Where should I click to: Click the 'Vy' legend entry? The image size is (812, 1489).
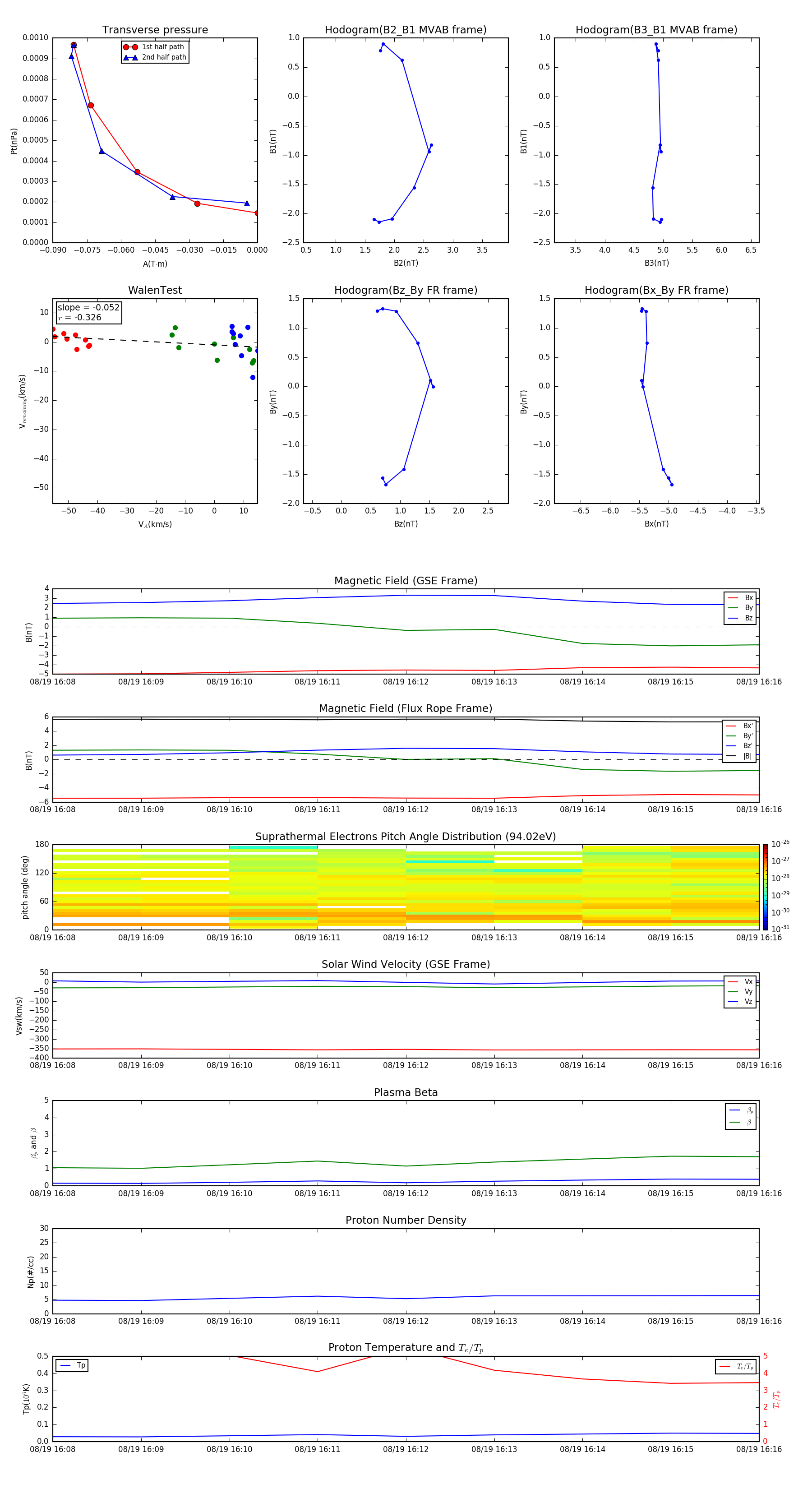pos(740,991)
